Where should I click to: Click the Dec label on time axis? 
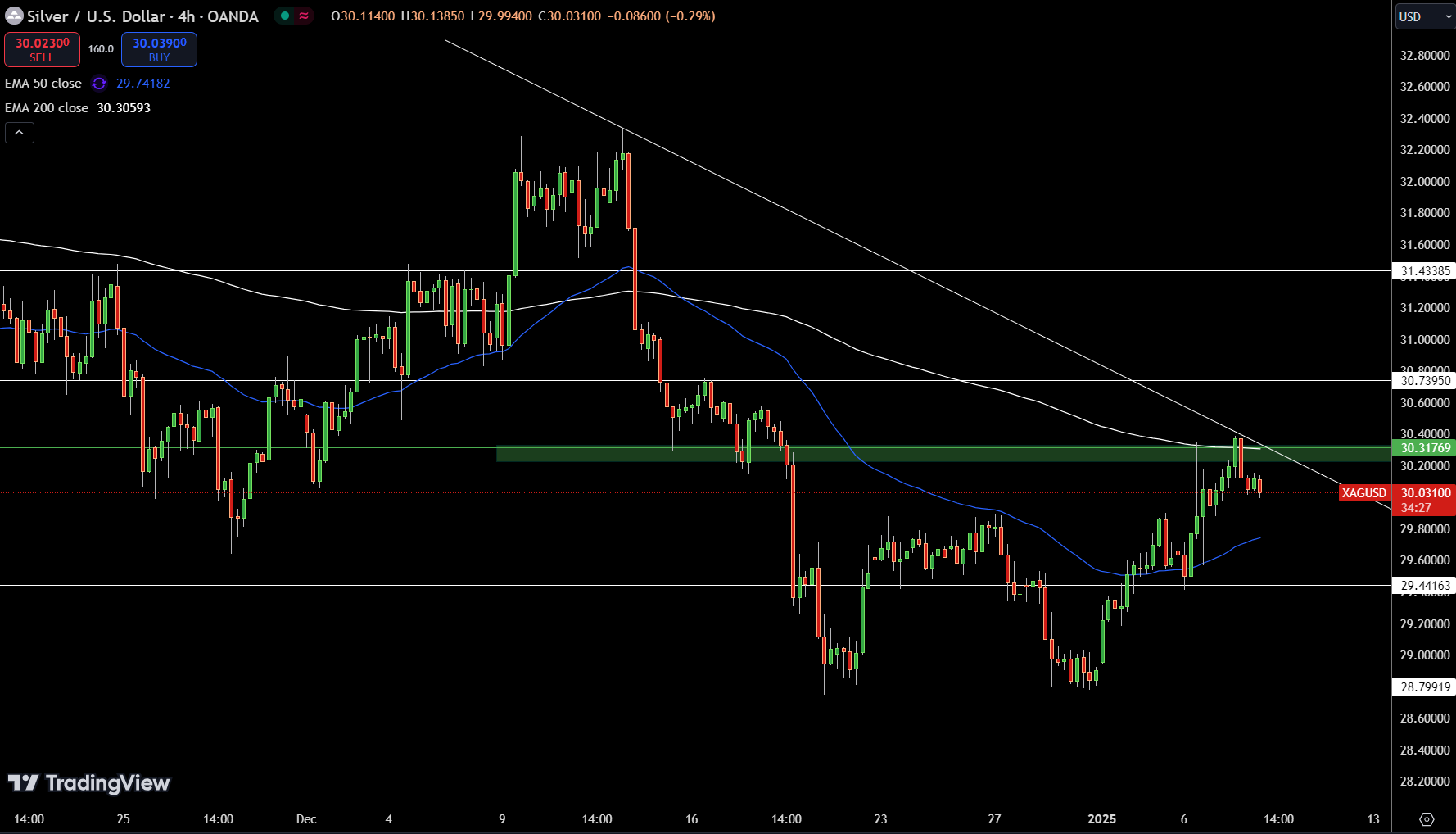tap(306, 819)
